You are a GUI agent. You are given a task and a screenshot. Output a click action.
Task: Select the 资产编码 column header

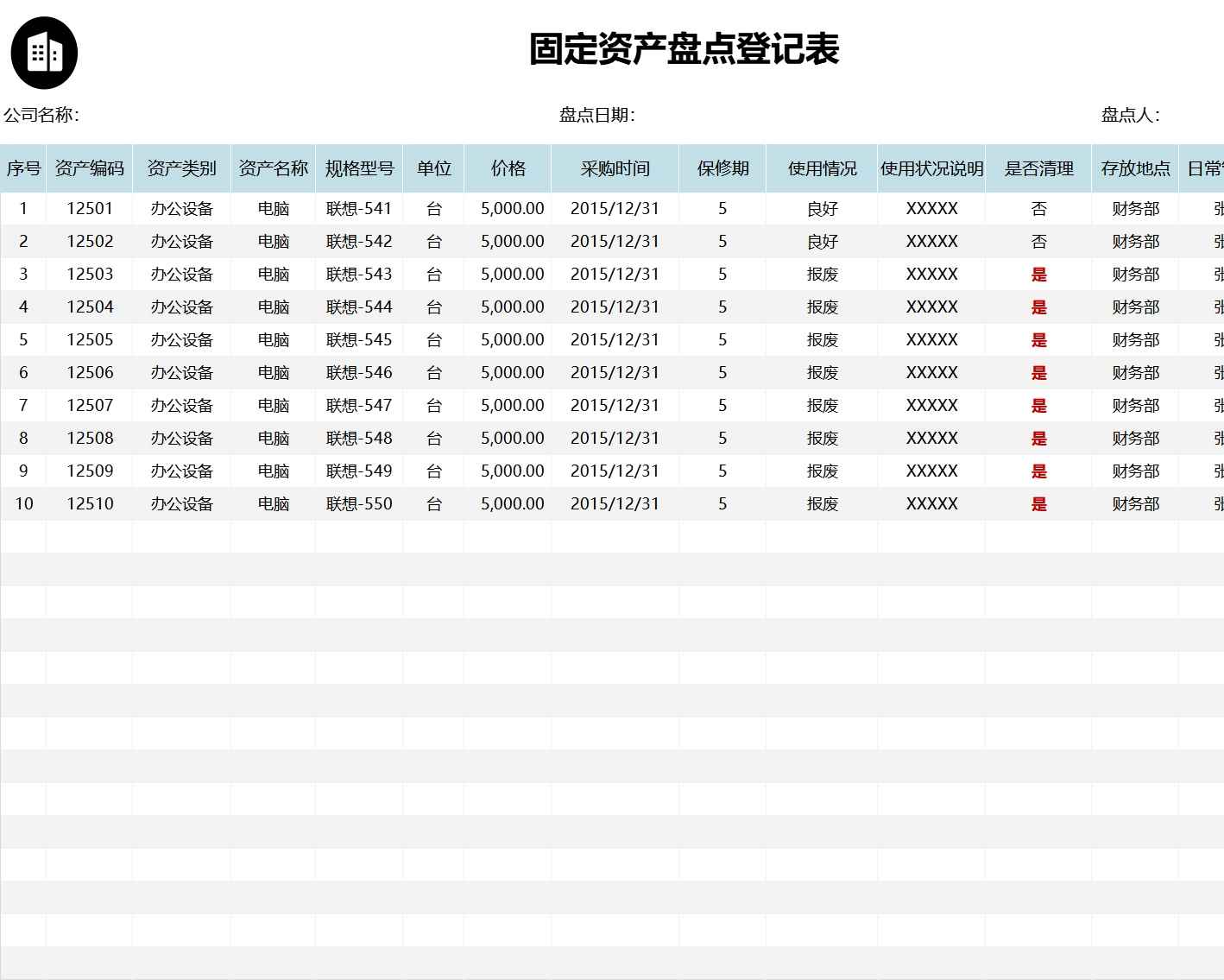[x=89, y=168]
